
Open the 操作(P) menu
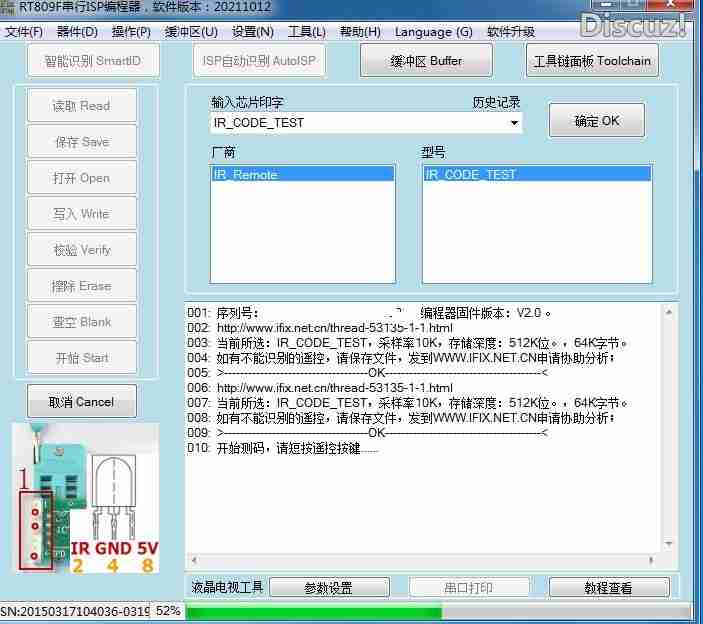pos(131,32)
